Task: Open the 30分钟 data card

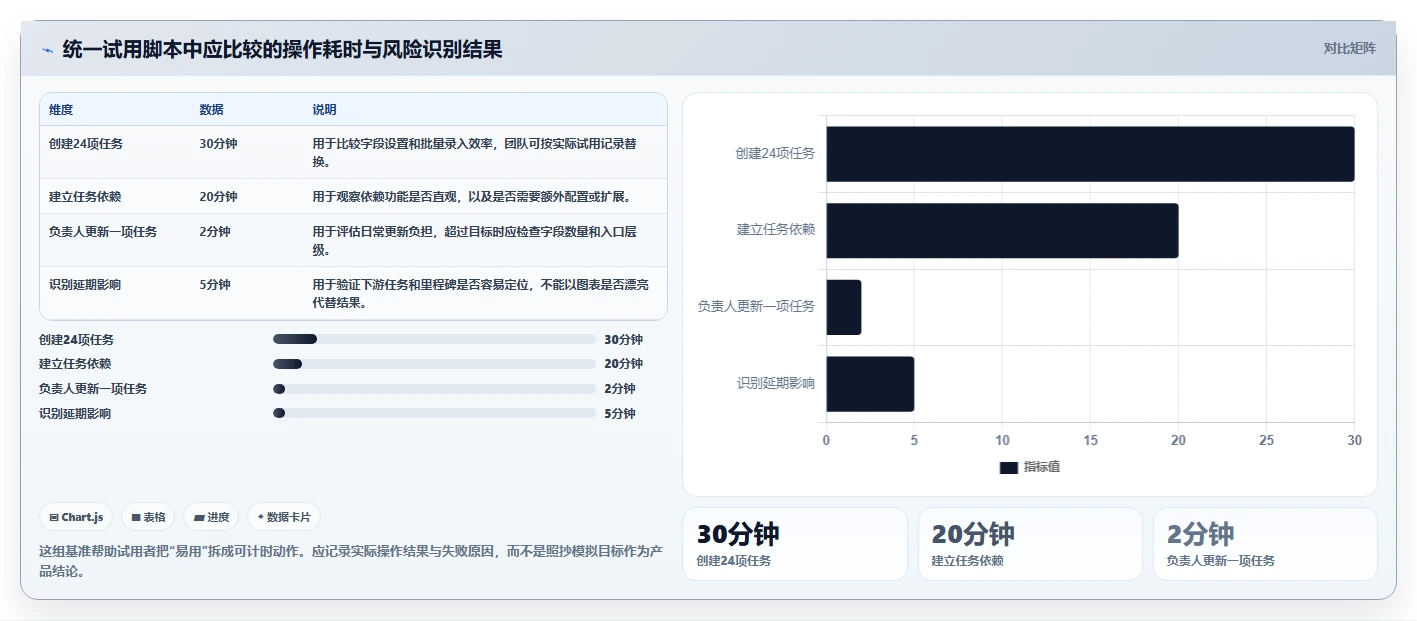Action: click(x=795, y=544)
